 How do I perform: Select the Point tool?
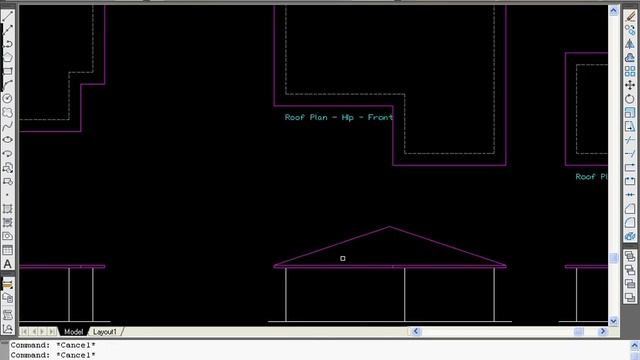pyautogui.click(x=7, y=195)
